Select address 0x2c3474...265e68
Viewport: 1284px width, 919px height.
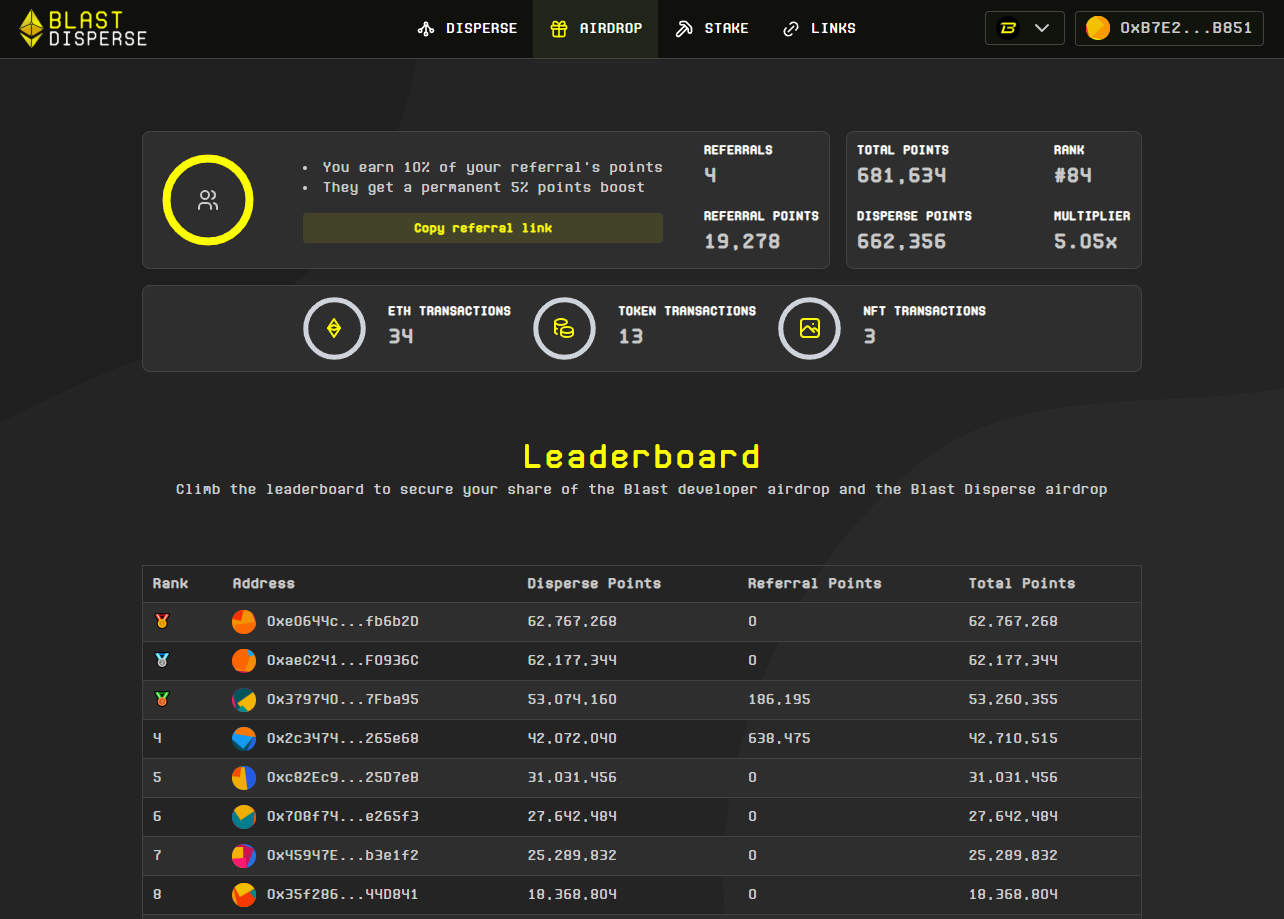tap(343, 739)
